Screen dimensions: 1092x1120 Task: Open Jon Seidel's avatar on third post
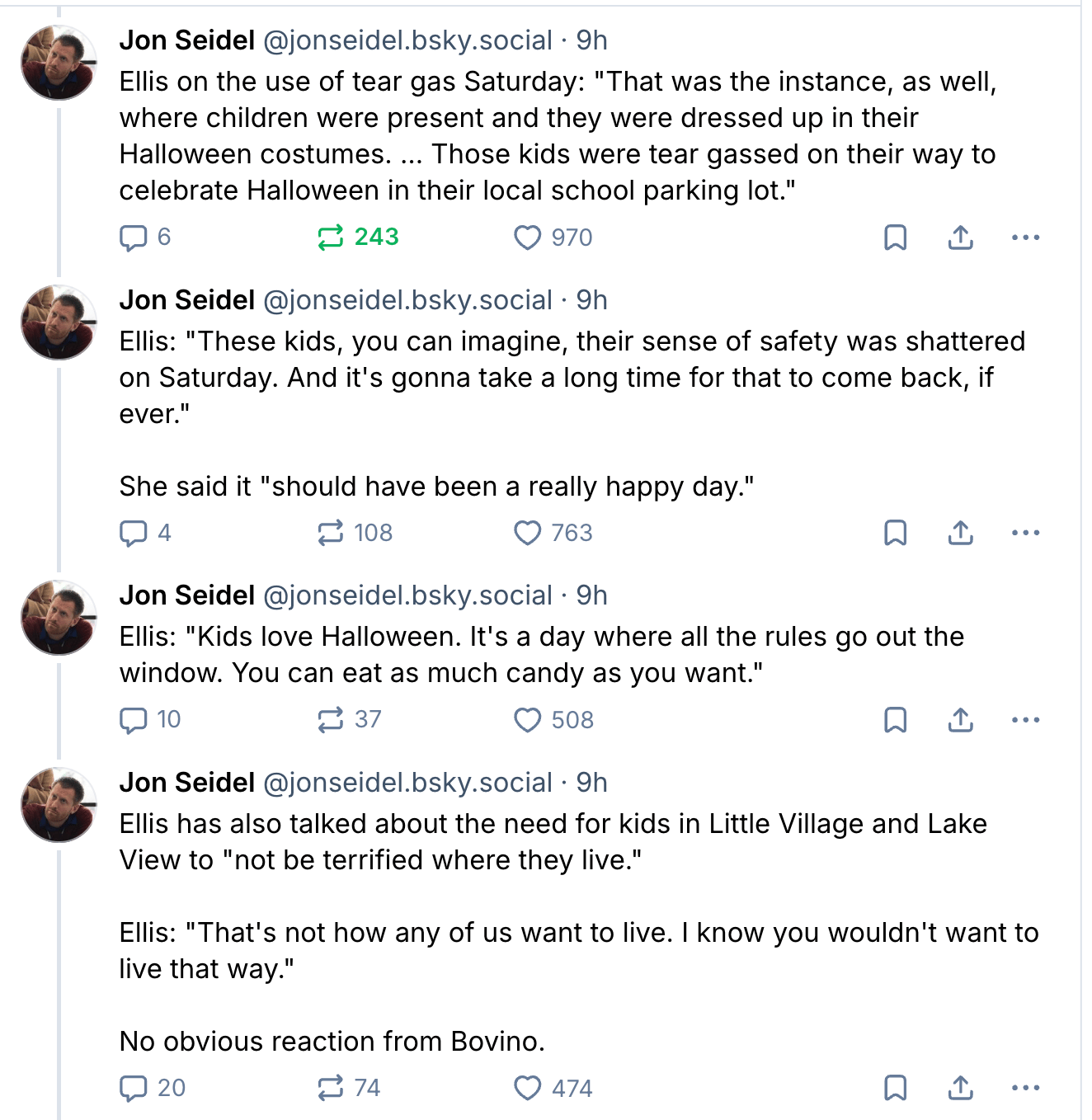point(59,618)
